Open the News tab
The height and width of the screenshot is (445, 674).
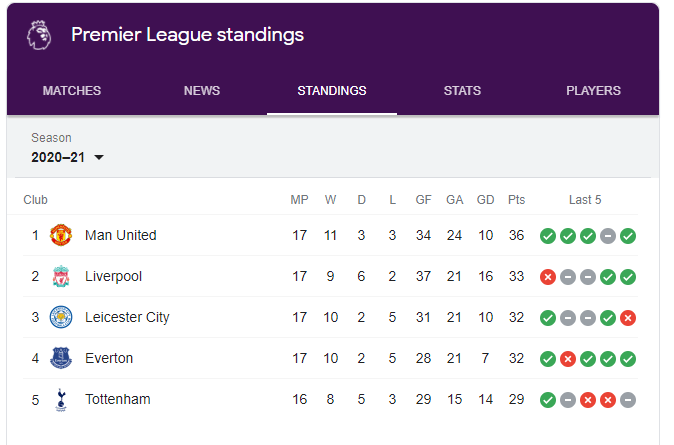point(202,91)
